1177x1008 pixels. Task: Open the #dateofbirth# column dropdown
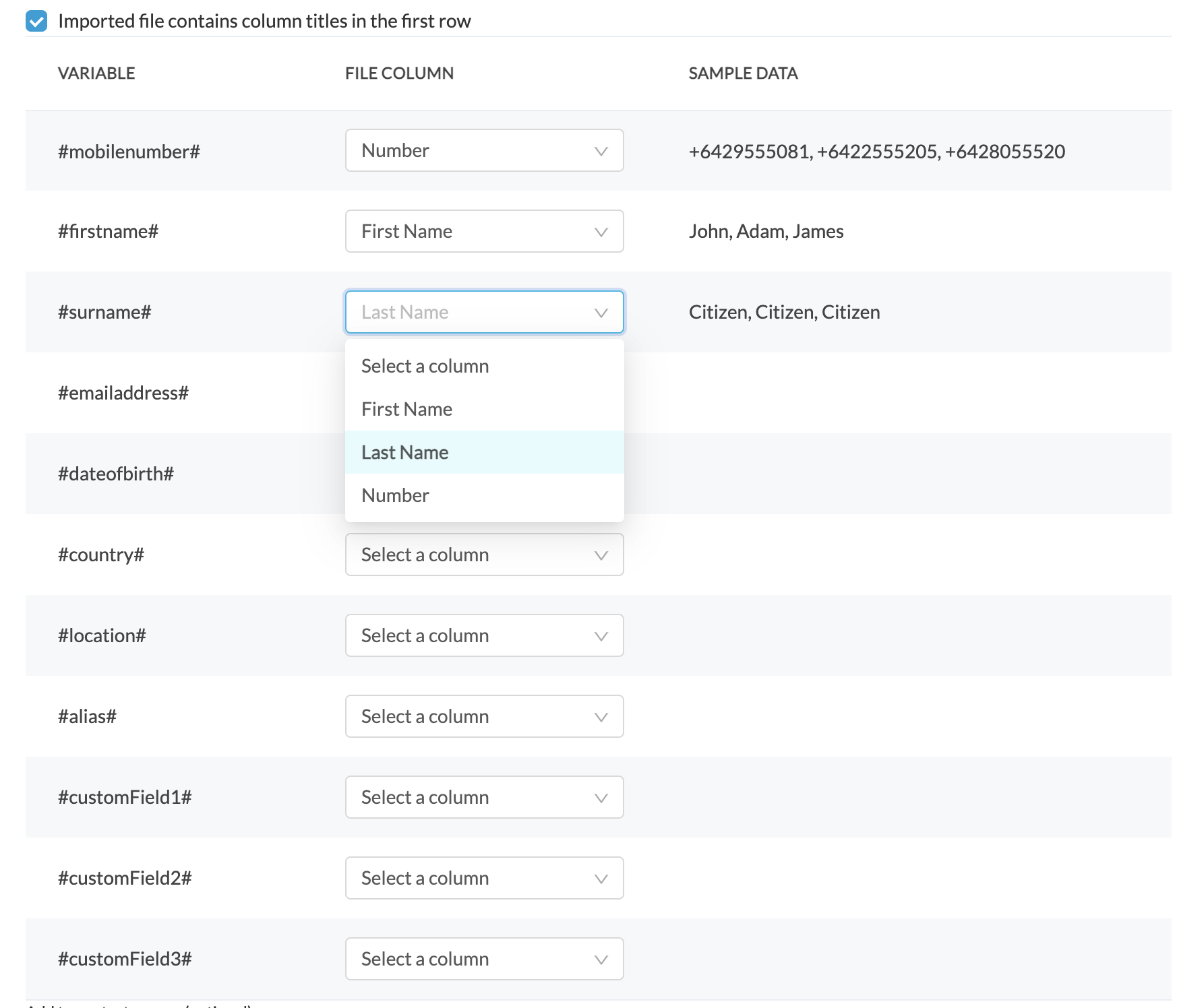[x=484, y=474]
